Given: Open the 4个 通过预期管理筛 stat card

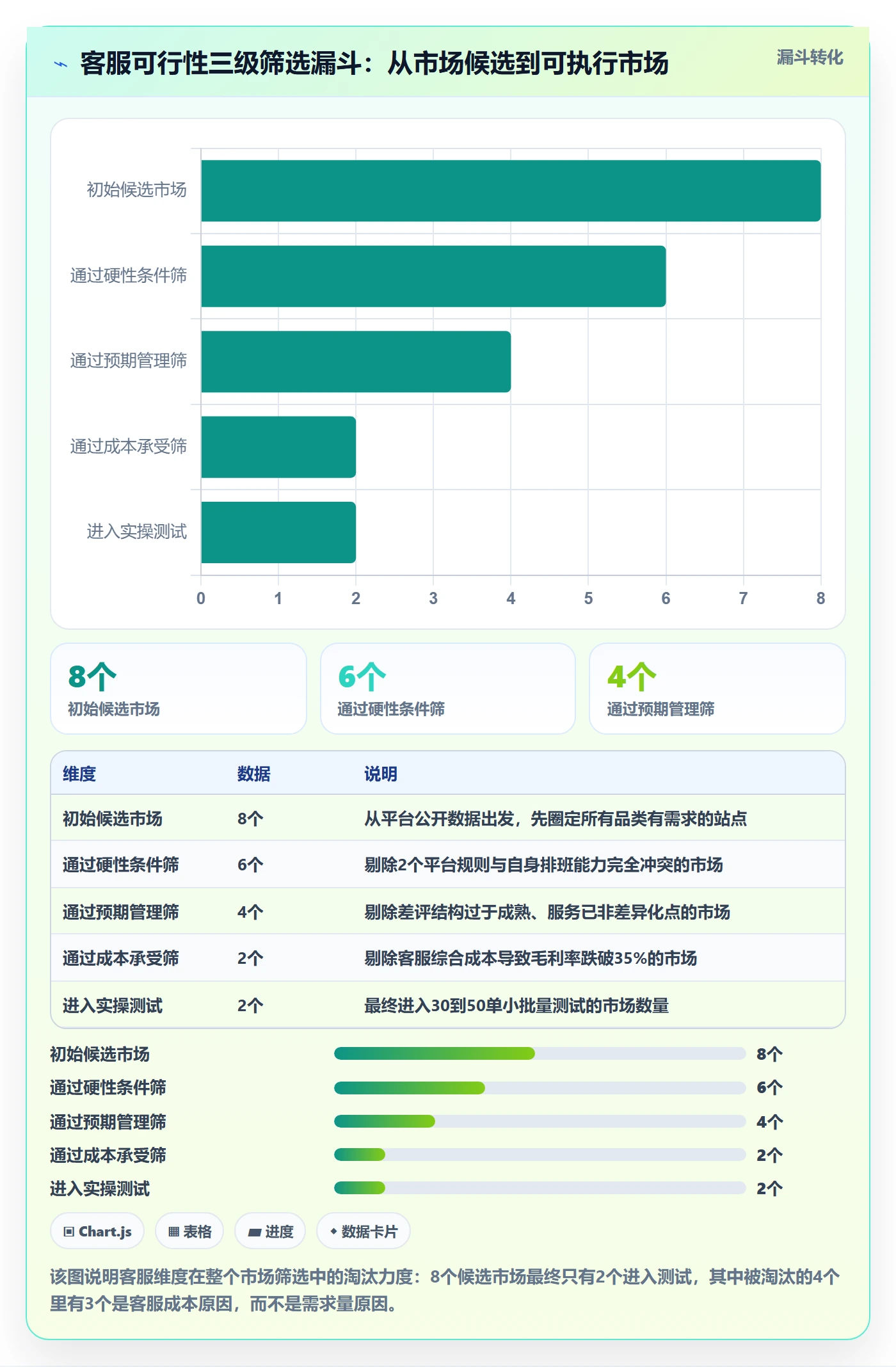Looking at the screenshot, I should (717, 689).
